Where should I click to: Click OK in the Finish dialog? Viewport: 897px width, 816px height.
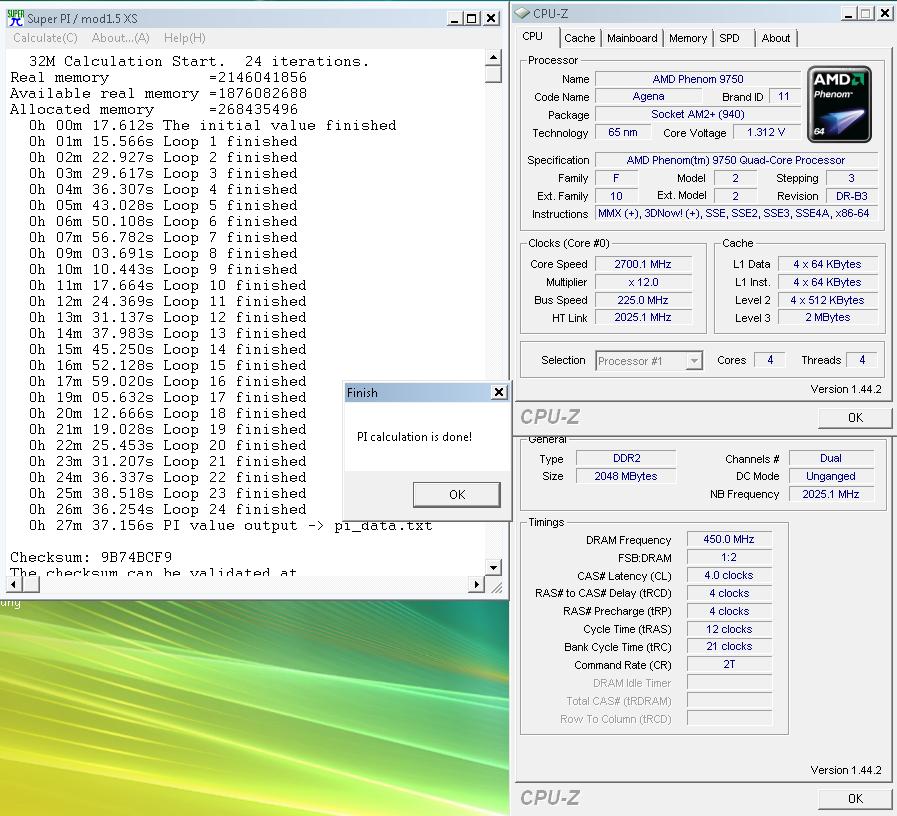(457, 494)
